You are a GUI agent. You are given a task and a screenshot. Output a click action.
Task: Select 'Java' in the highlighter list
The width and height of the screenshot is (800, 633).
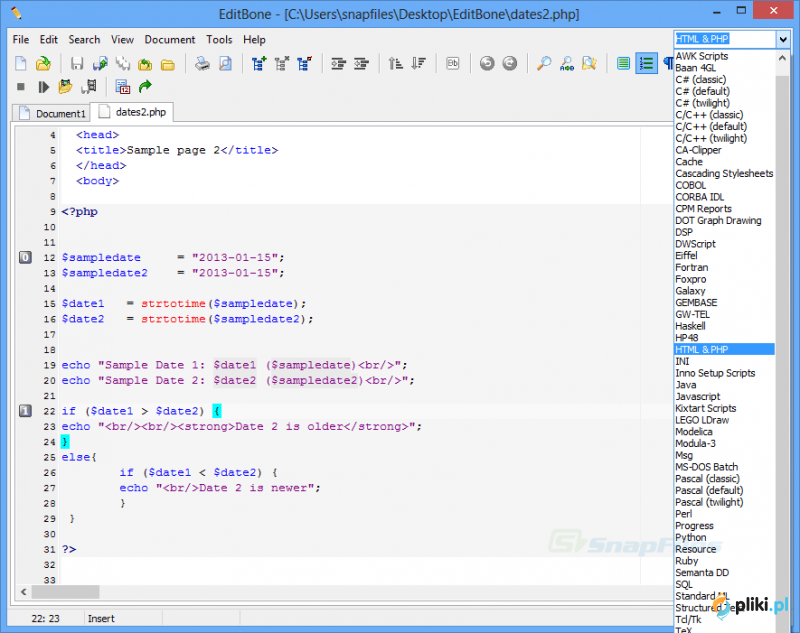724,385
